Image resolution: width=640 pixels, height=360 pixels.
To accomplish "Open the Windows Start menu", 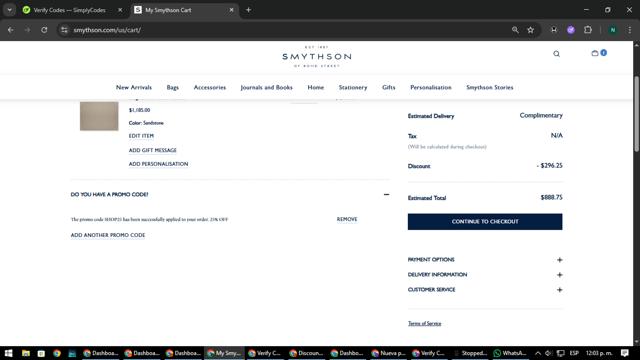I will pos(9,353).
